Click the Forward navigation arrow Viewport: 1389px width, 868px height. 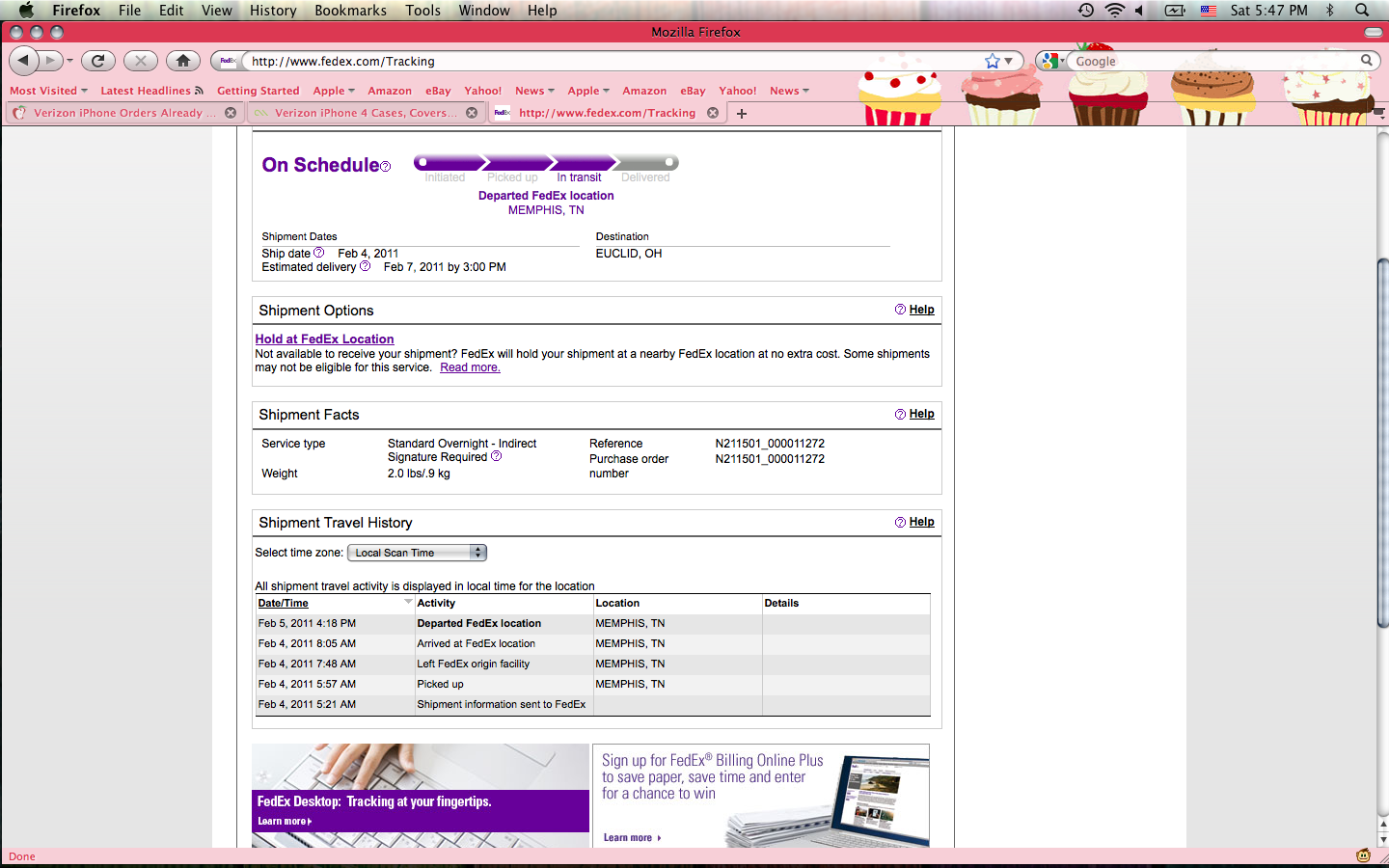[x=51, y=61]
